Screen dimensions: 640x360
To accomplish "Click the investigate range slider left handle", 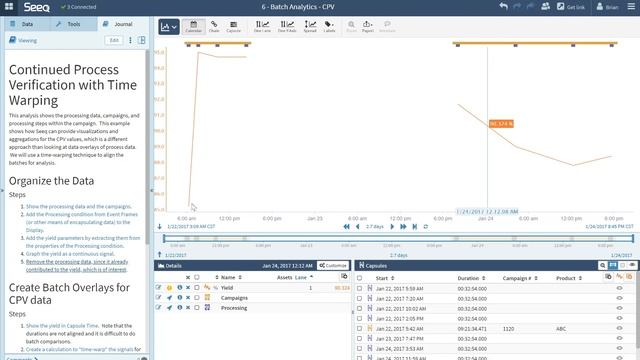I will tap(164, 238).
